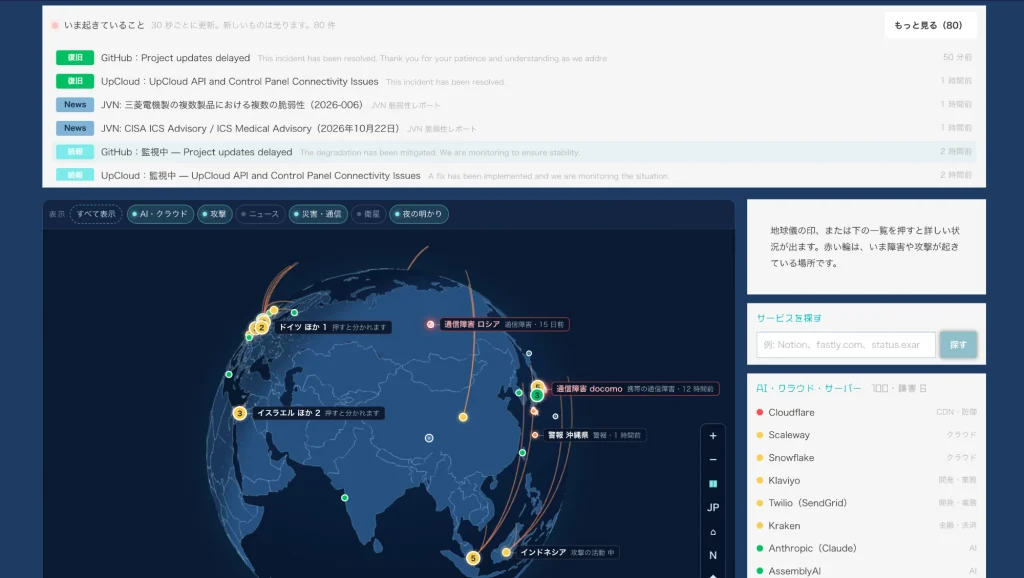Select Snowflake in the service list
Screen dimensions: 1024x578
866,458
